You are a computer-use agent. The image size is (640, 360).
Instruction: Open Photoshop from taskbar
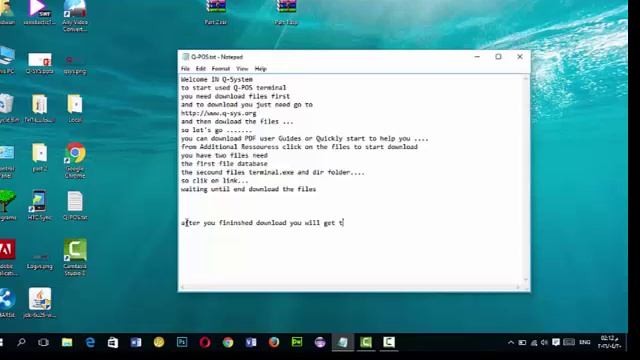tap(182, 342)
